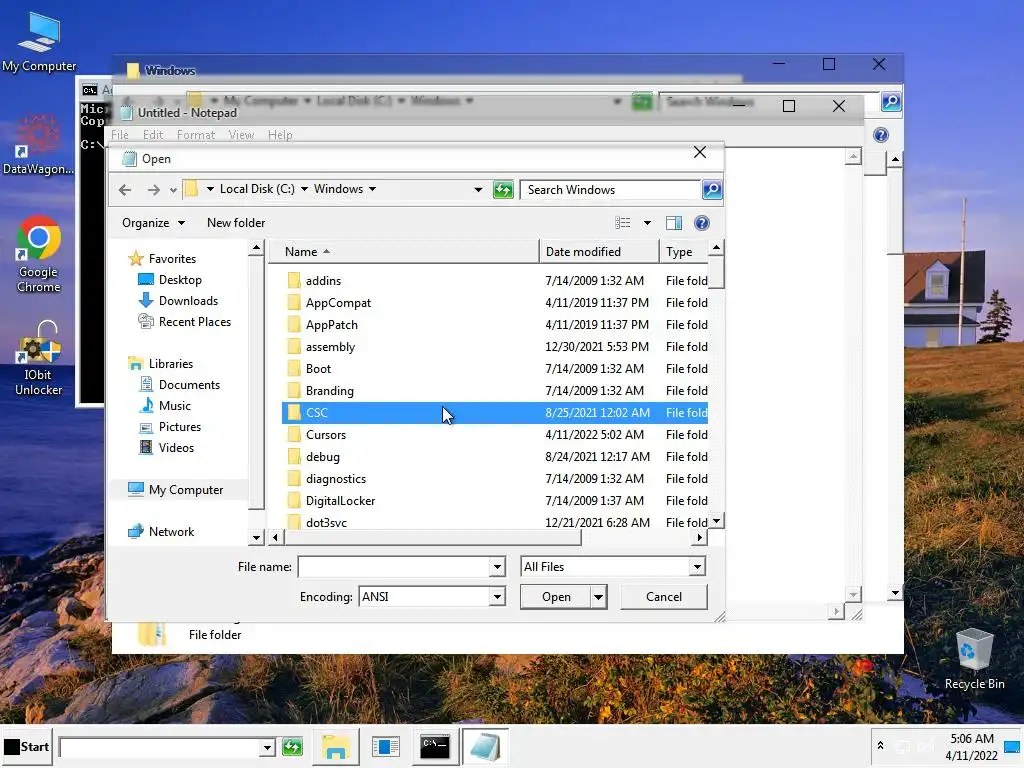The image size is (1024, 768).
Task: Open the Help menu in Notepad
Action: [280, 135]
